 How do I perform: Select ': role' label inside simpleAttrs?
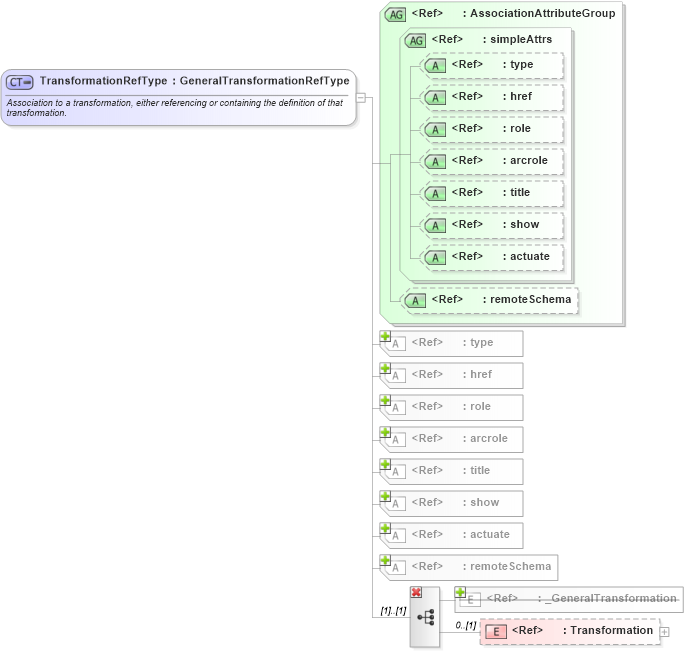[516, 128]
